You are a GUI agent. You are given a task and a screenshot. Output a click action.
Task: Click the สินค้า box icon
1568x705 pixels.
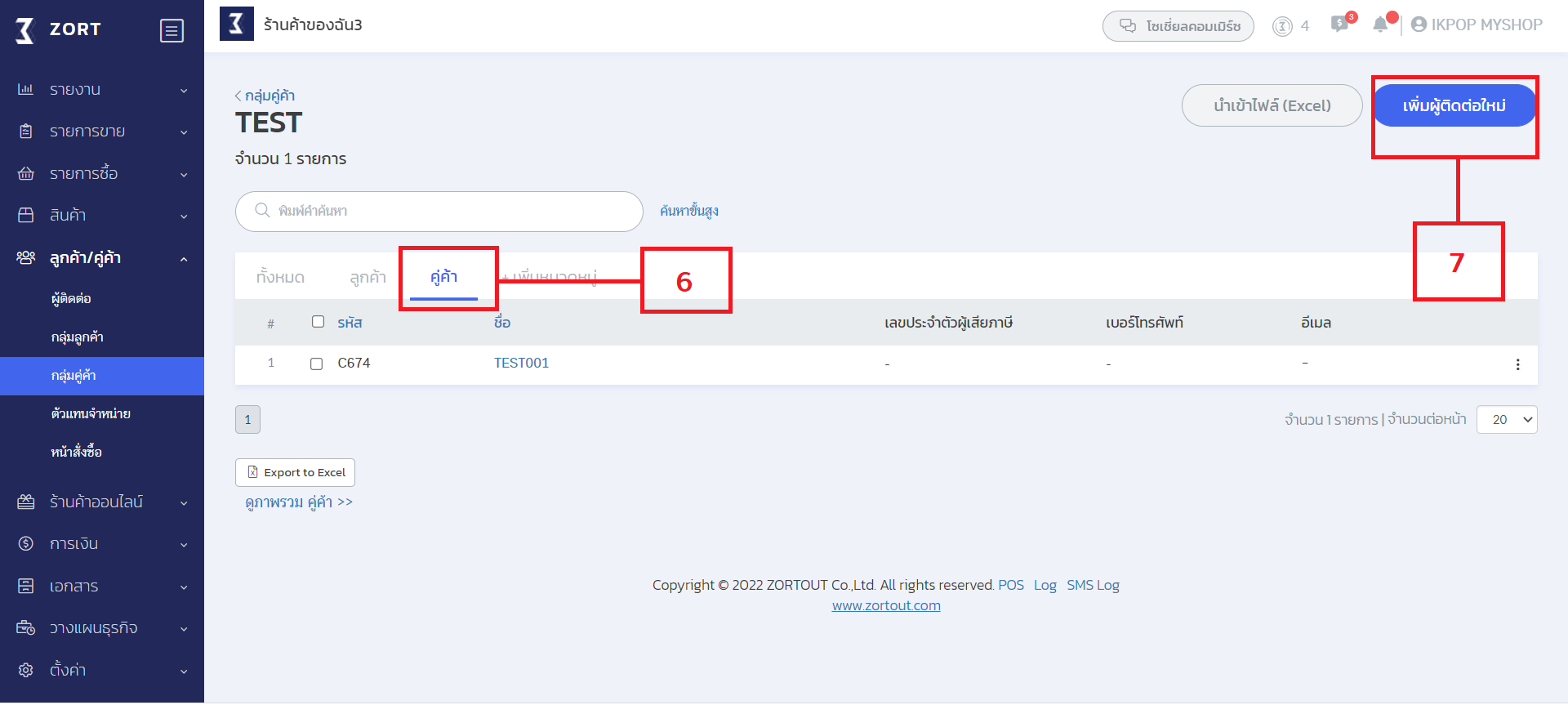[26, 215]
